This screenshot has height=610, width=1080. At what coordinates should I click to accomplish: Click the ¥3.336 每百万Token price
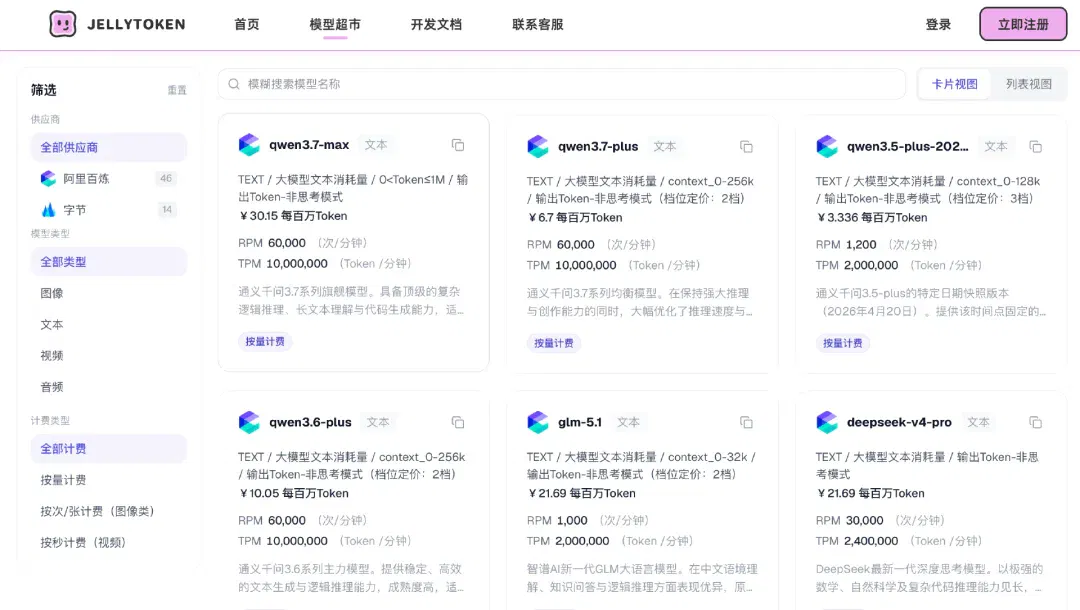pyautogui.click(x=872, y=218)
